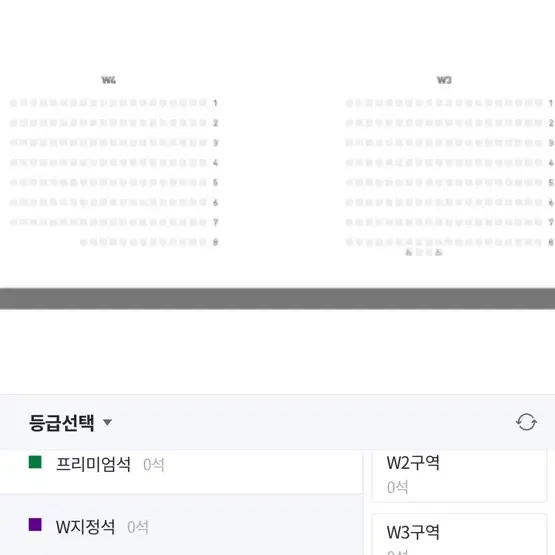Image resolution: width=555 pixels, height=555 pixels.
Task: Open the 등급선택 grade selection heading
Action: point(62,422)
